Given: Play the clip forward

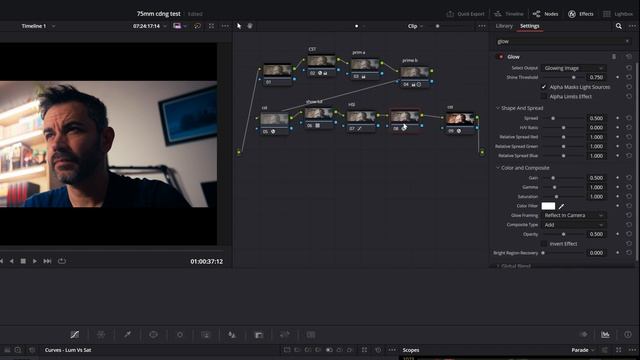Looking at the screenshot, I should (35, 261).
